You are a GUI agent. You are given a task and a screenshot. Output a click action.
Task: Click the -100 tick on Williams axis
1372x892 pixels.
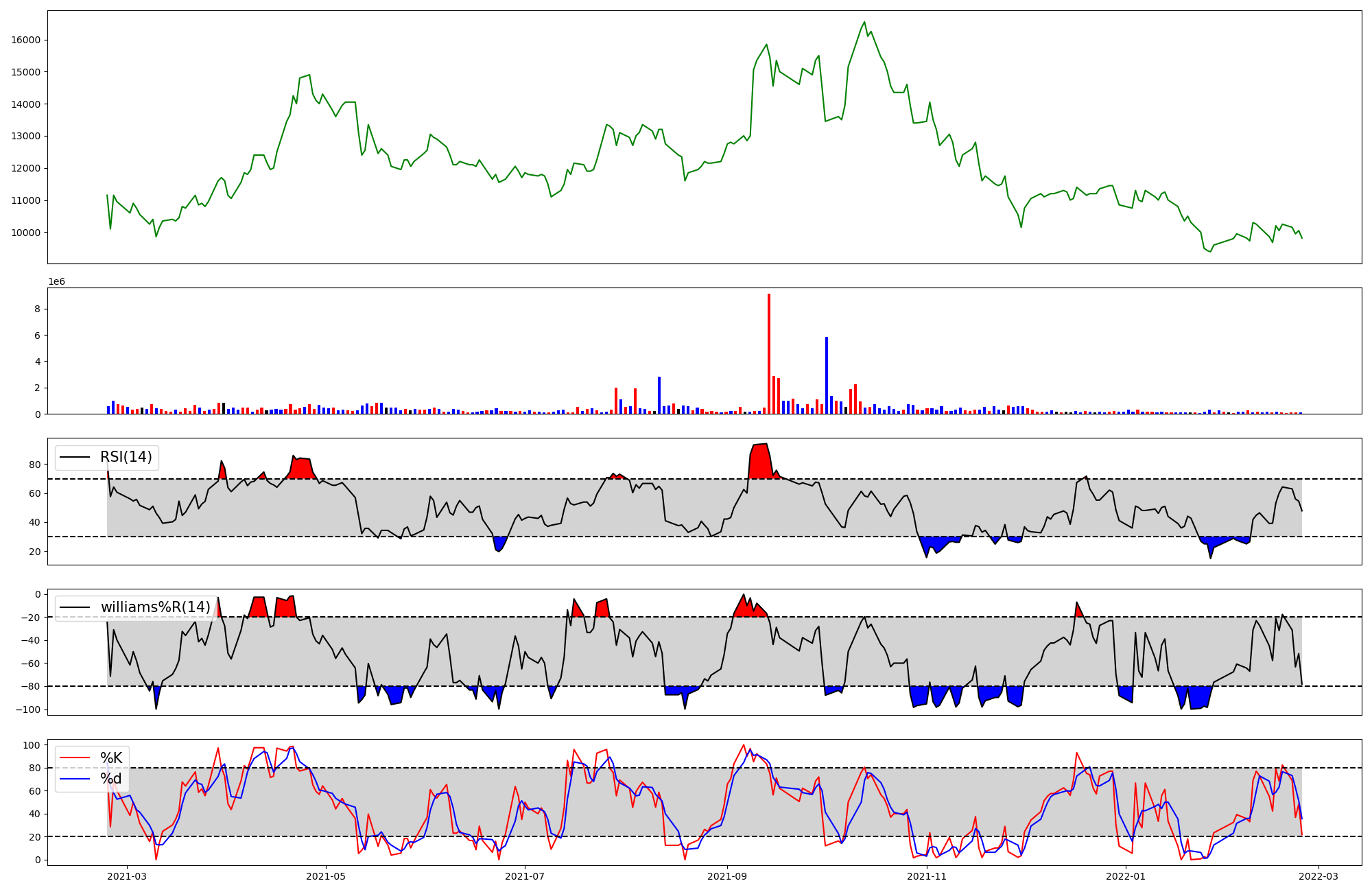tap(27, 709)
